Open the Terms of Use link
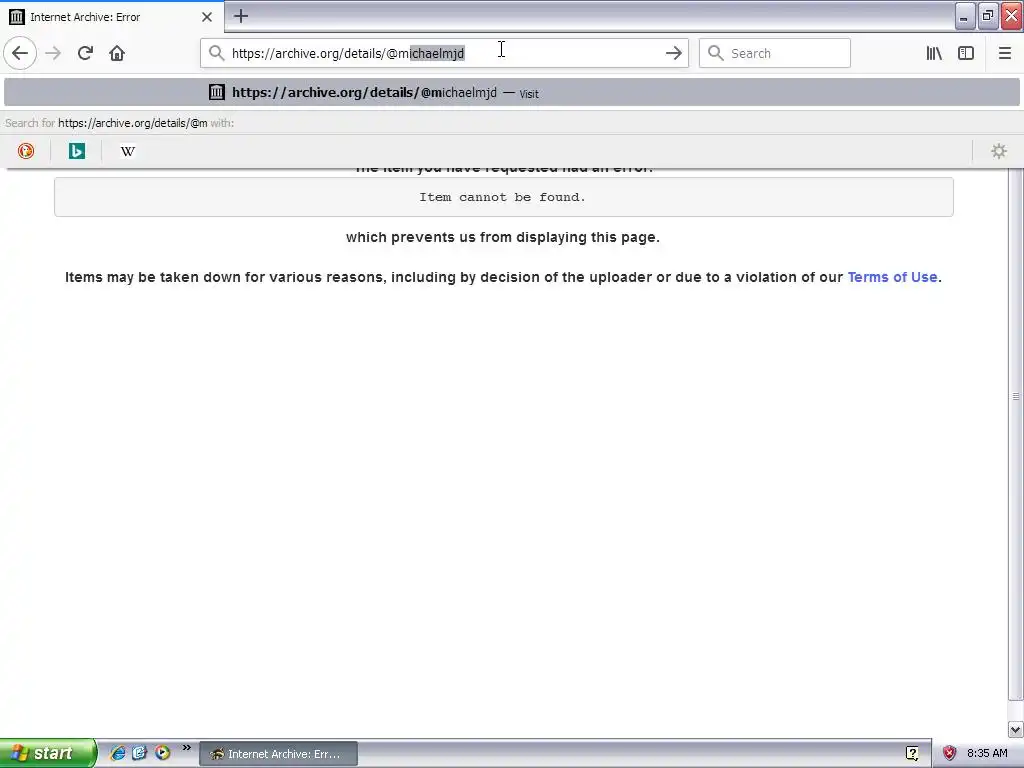1024x768 pixels. tap(892, 277)
